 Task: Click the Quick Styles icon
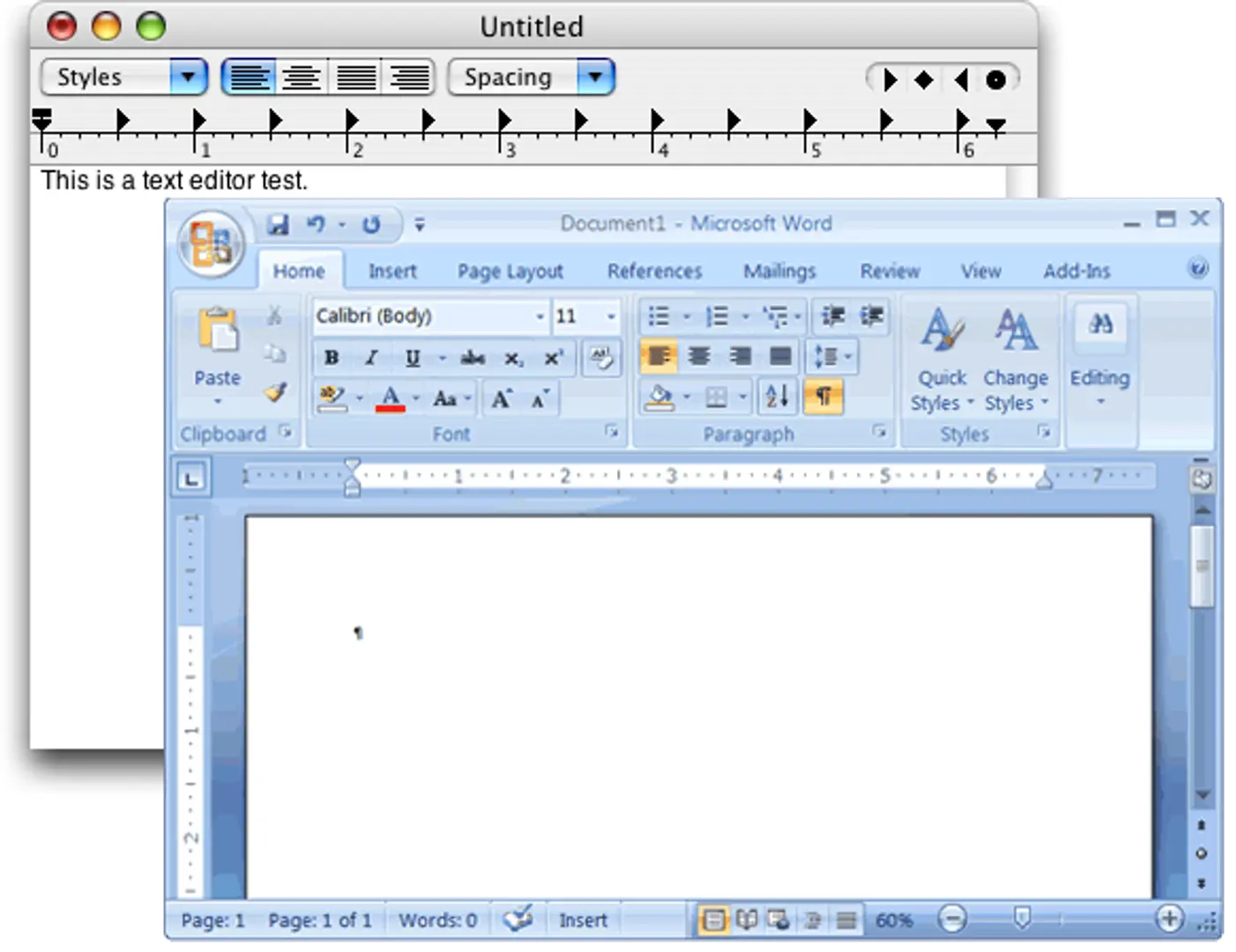tap(942, 331)
